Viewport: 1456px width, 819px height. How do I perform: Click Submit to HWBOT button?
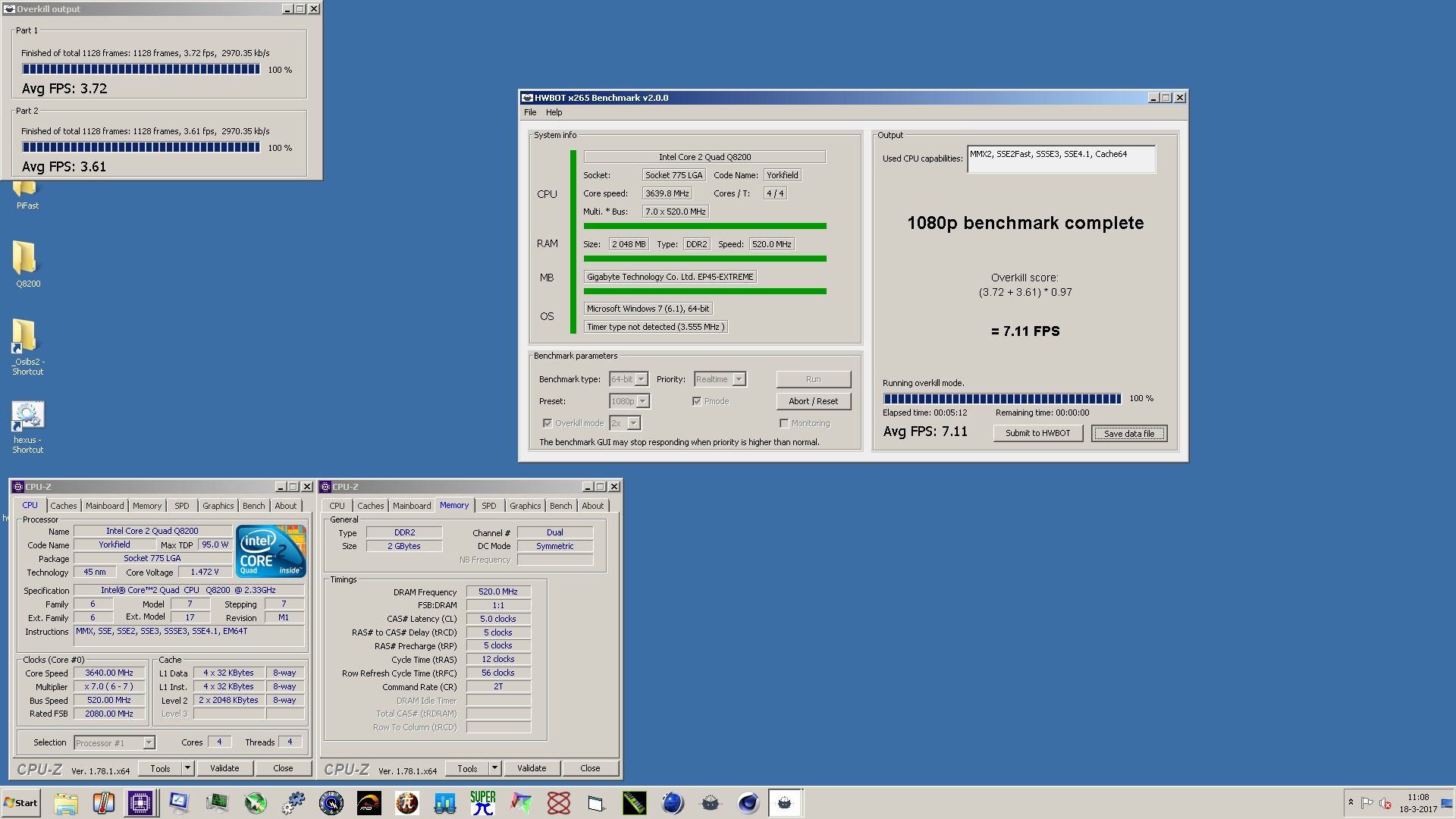pyautogui.click(x=1038, y=433)
